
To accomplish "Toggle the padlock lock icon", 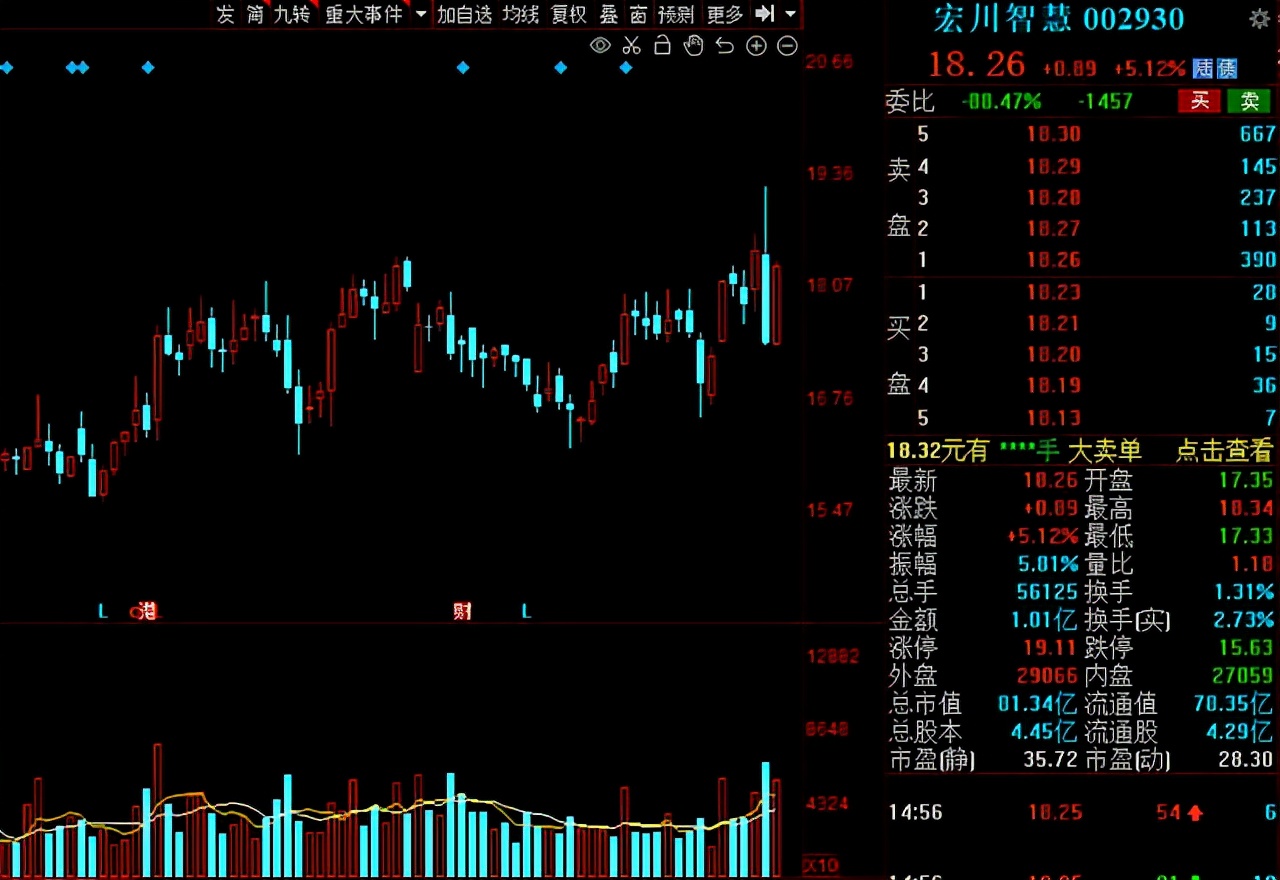I will (x=662, y=46).
